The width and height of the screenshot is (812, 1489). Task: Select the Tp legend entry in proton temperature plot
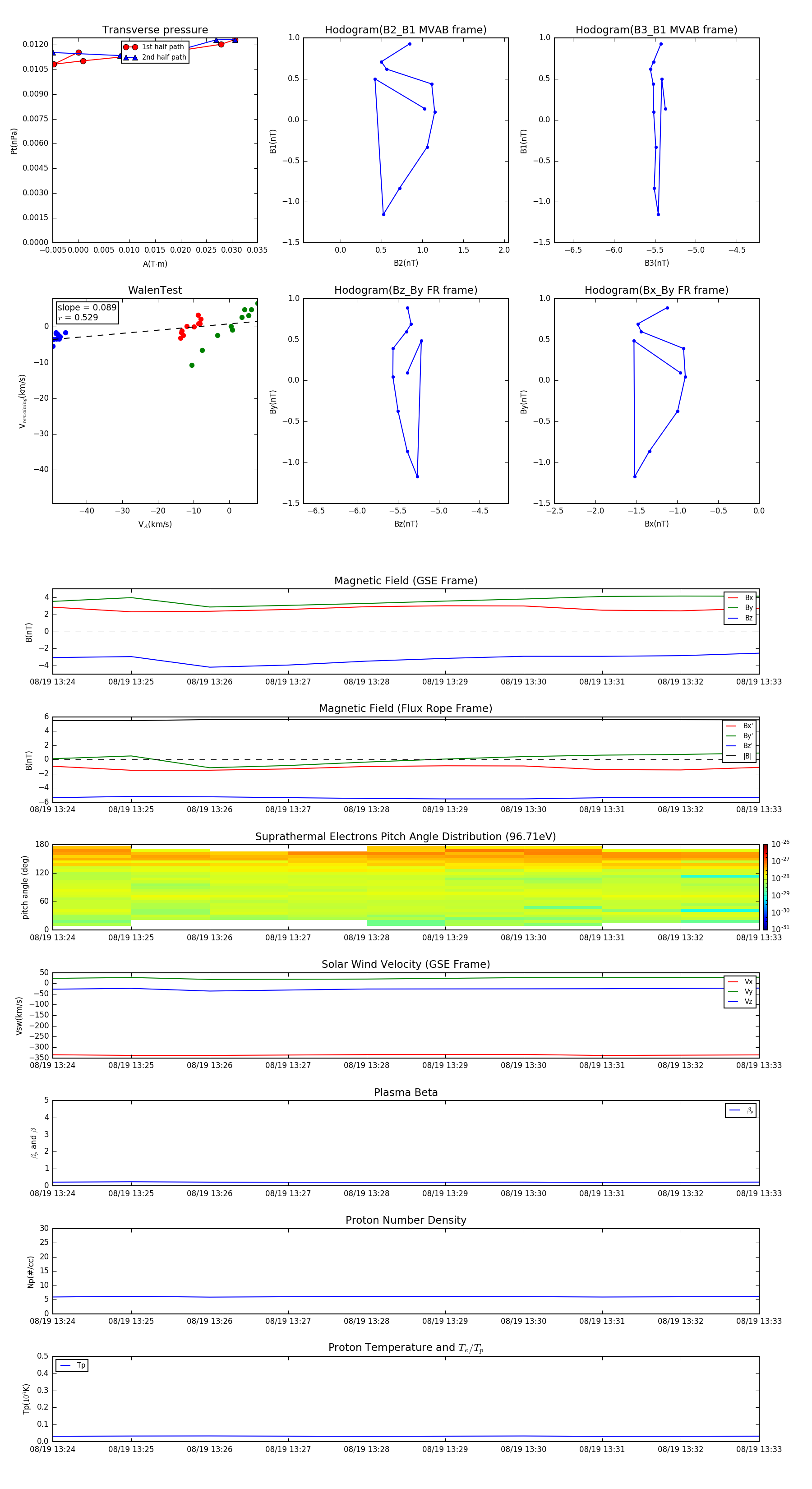[x=72, y=1365]
